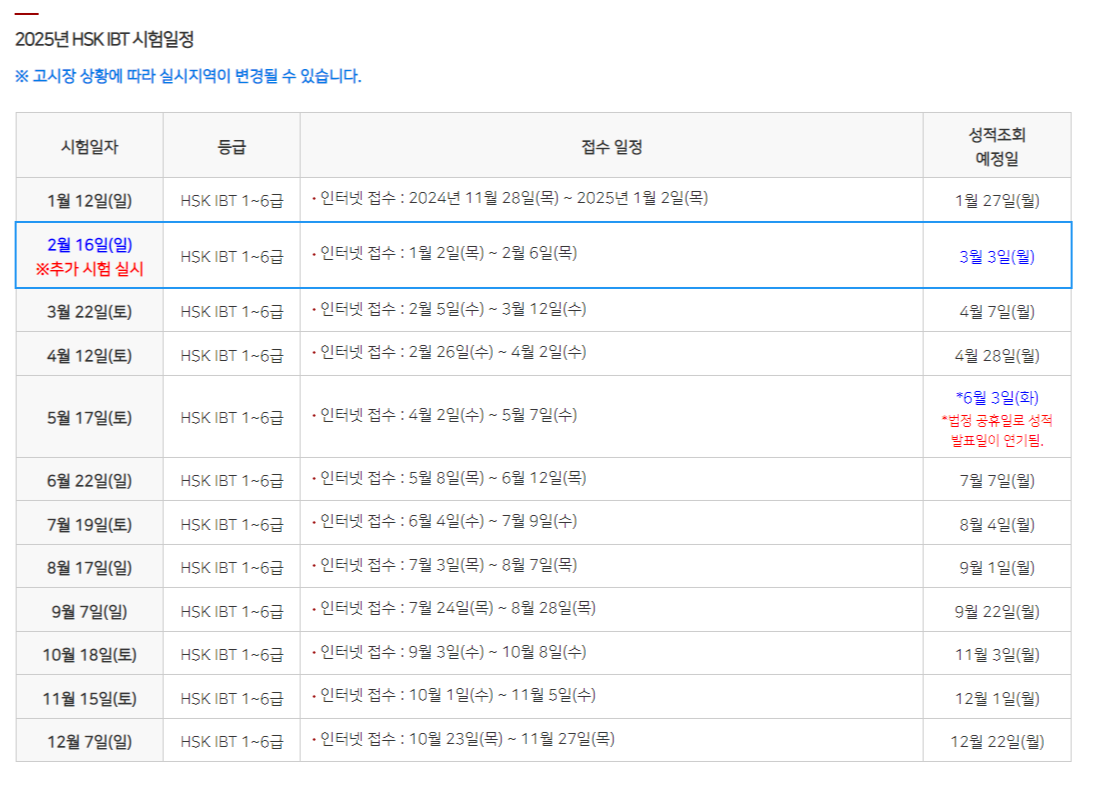The width and height of the screenshot is (1118, 788).
Task: Select the exam date 1월 12일(일)
Action: (90, 200)
